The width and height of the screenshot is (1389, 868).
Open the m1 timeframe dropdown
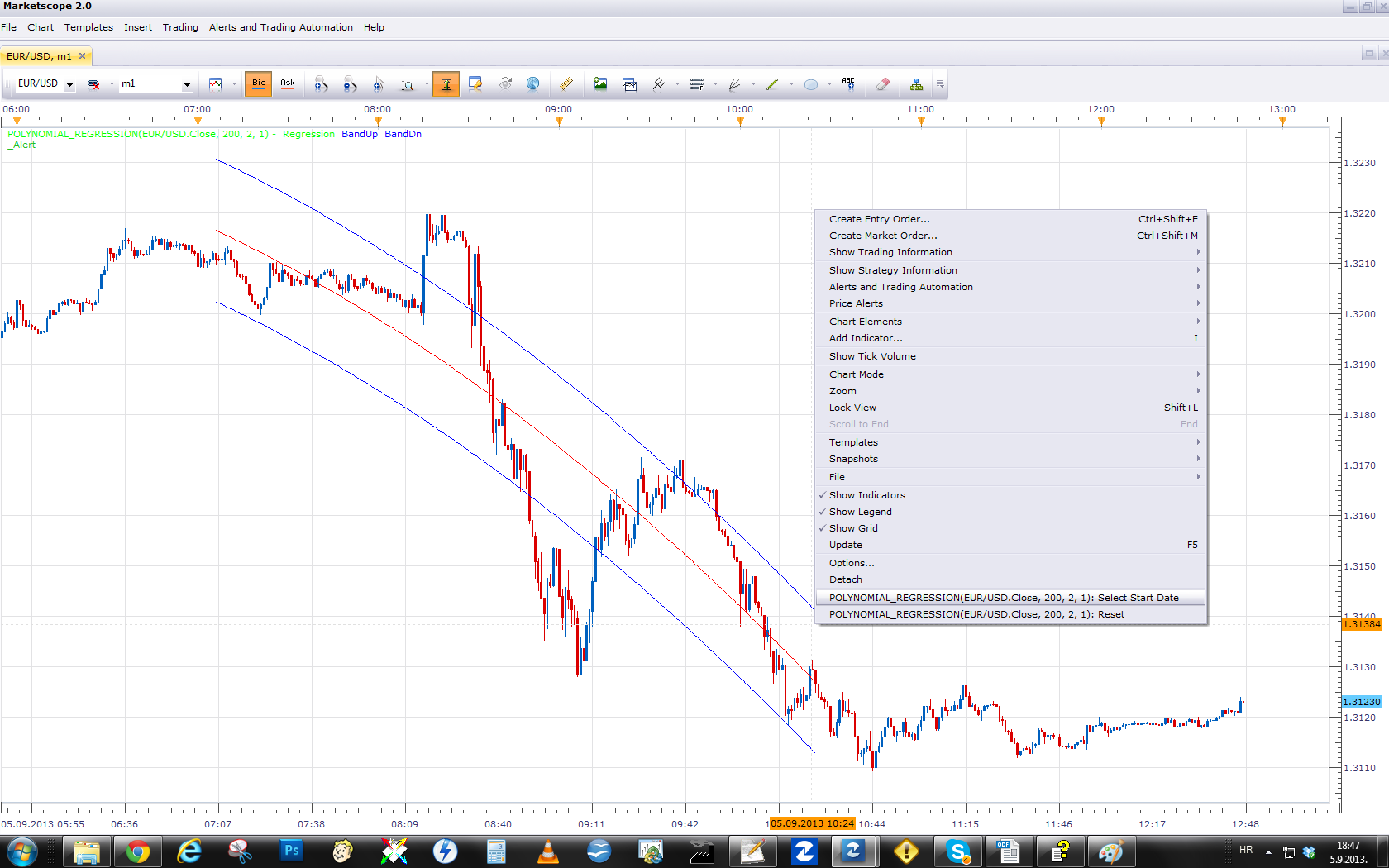tap(187, 84)
